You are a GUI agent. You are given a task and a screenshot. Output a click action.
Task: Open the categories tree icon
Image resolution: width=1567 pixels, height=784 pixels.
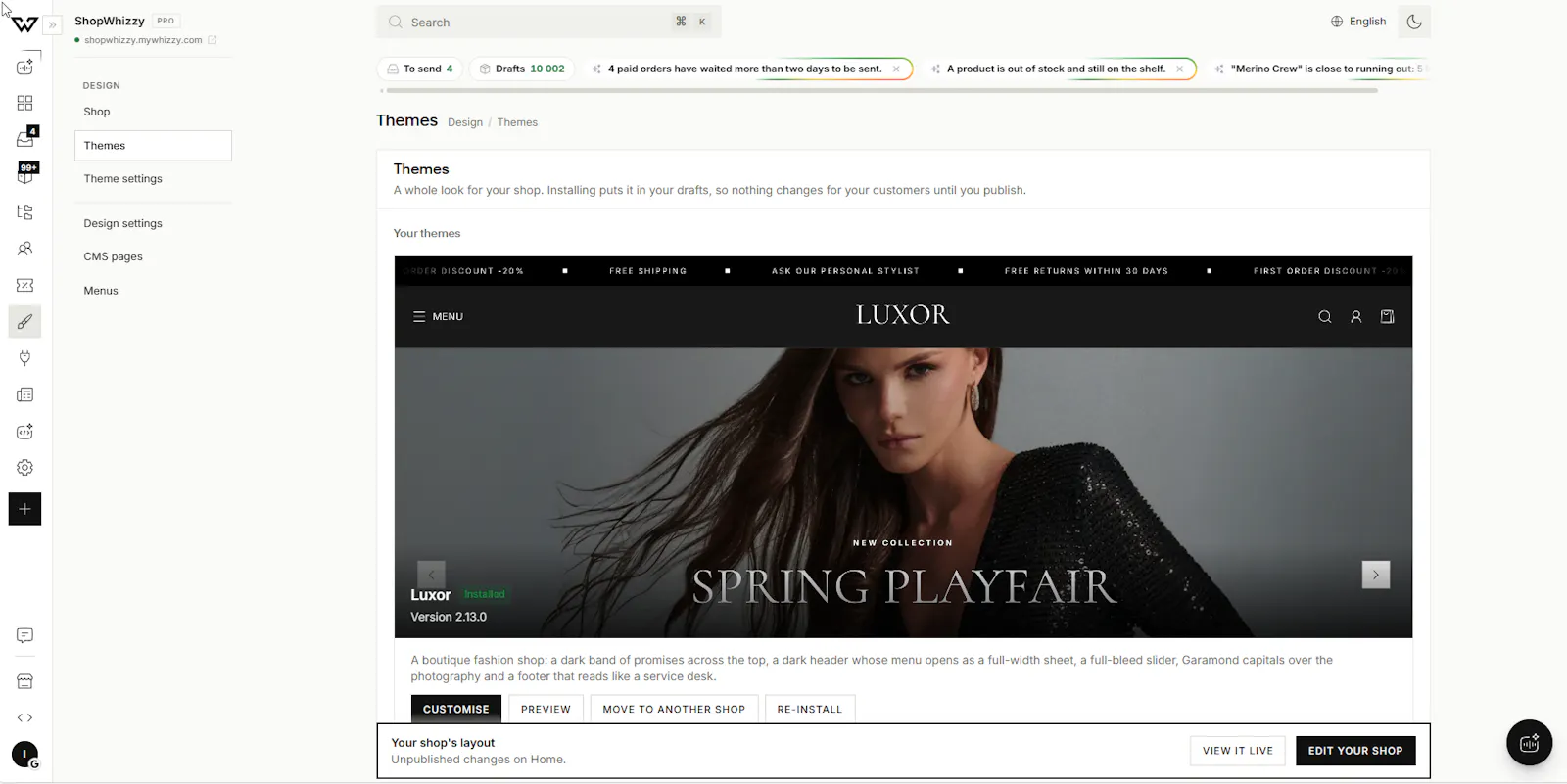[24, 211]
